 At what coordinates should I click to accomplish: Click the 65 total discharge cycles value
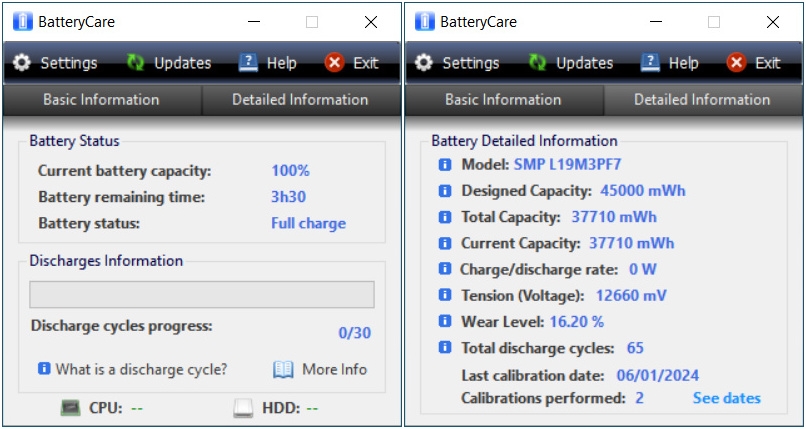click(x=635, y=348)
